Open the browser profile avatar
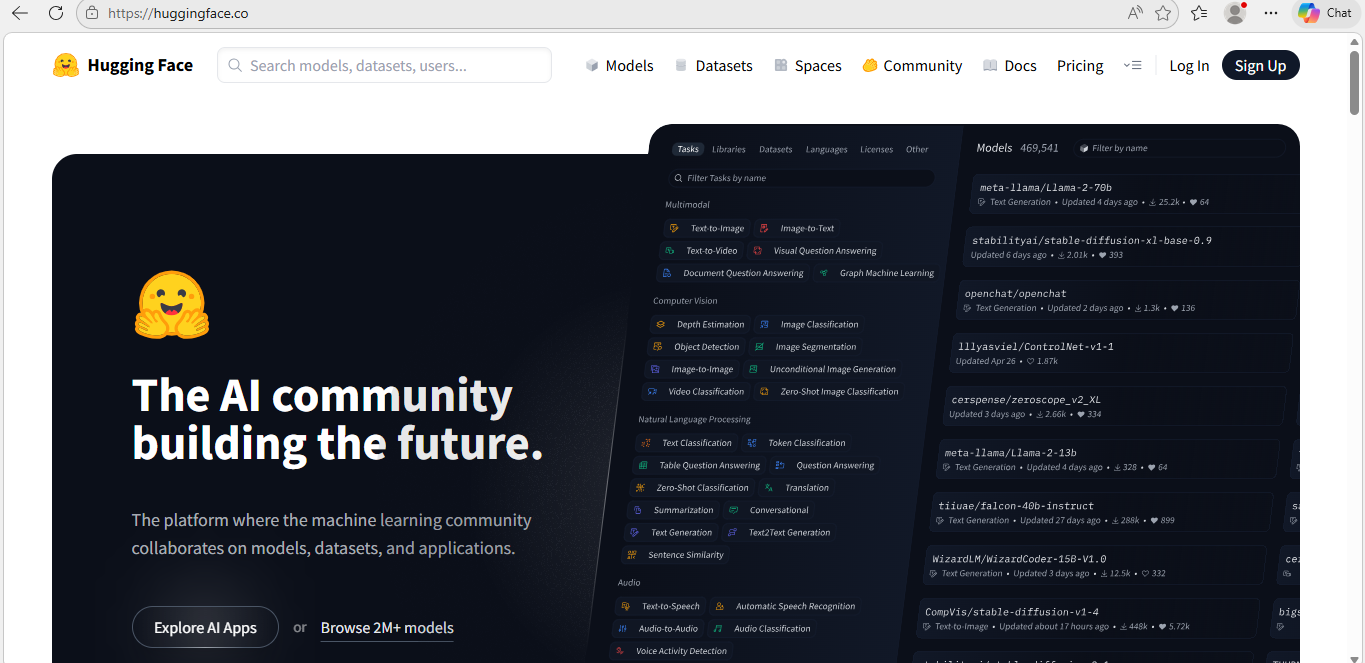 pos(1235,13)
